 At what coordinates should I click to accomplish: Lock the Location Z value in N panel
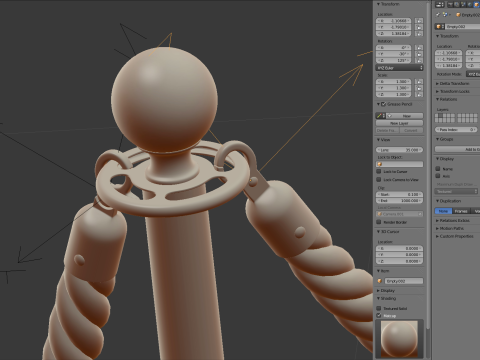click(419, 33)
